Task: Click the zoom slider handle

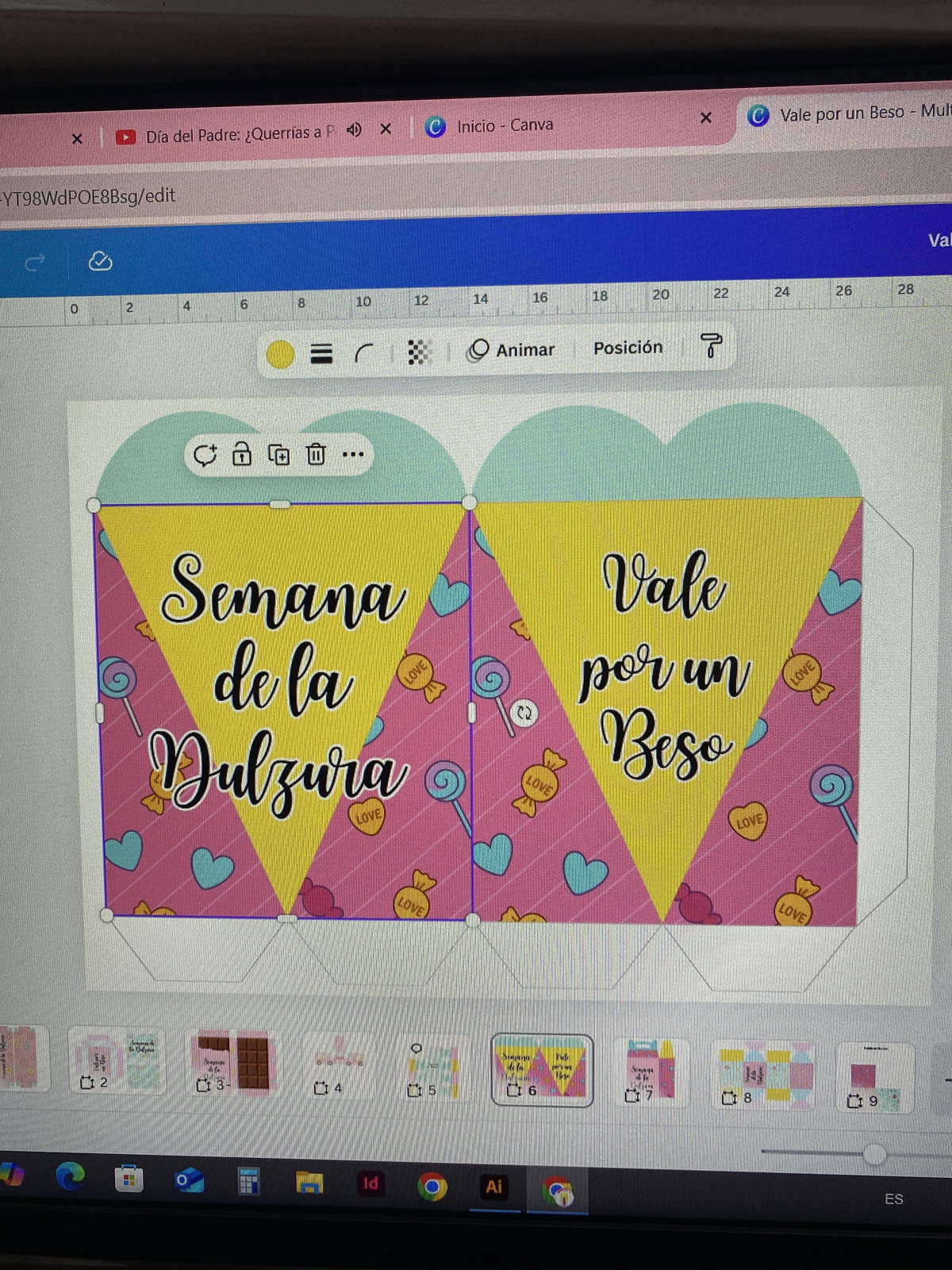Action: click(873, 1153)
